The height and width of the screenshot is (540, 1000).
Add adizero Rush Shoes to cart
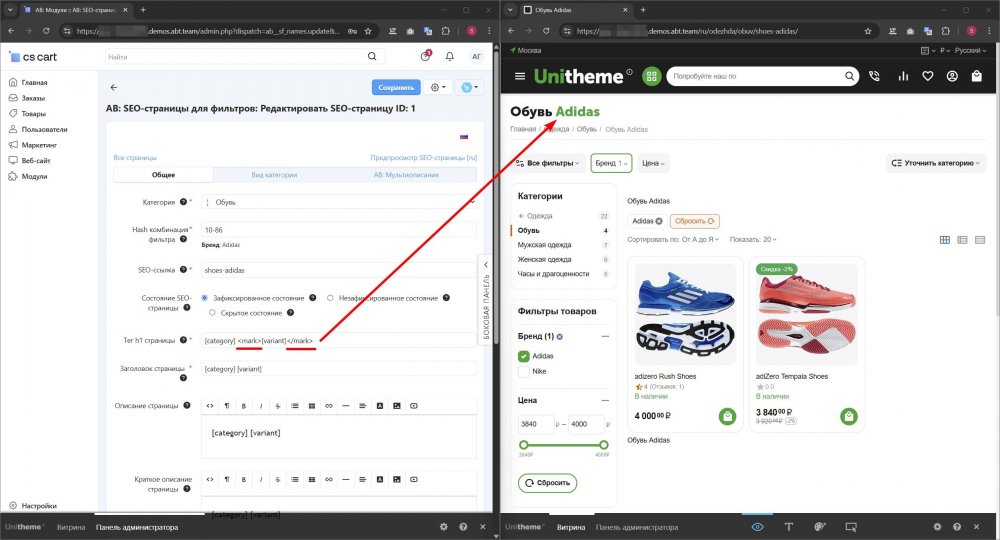[727, 416]
